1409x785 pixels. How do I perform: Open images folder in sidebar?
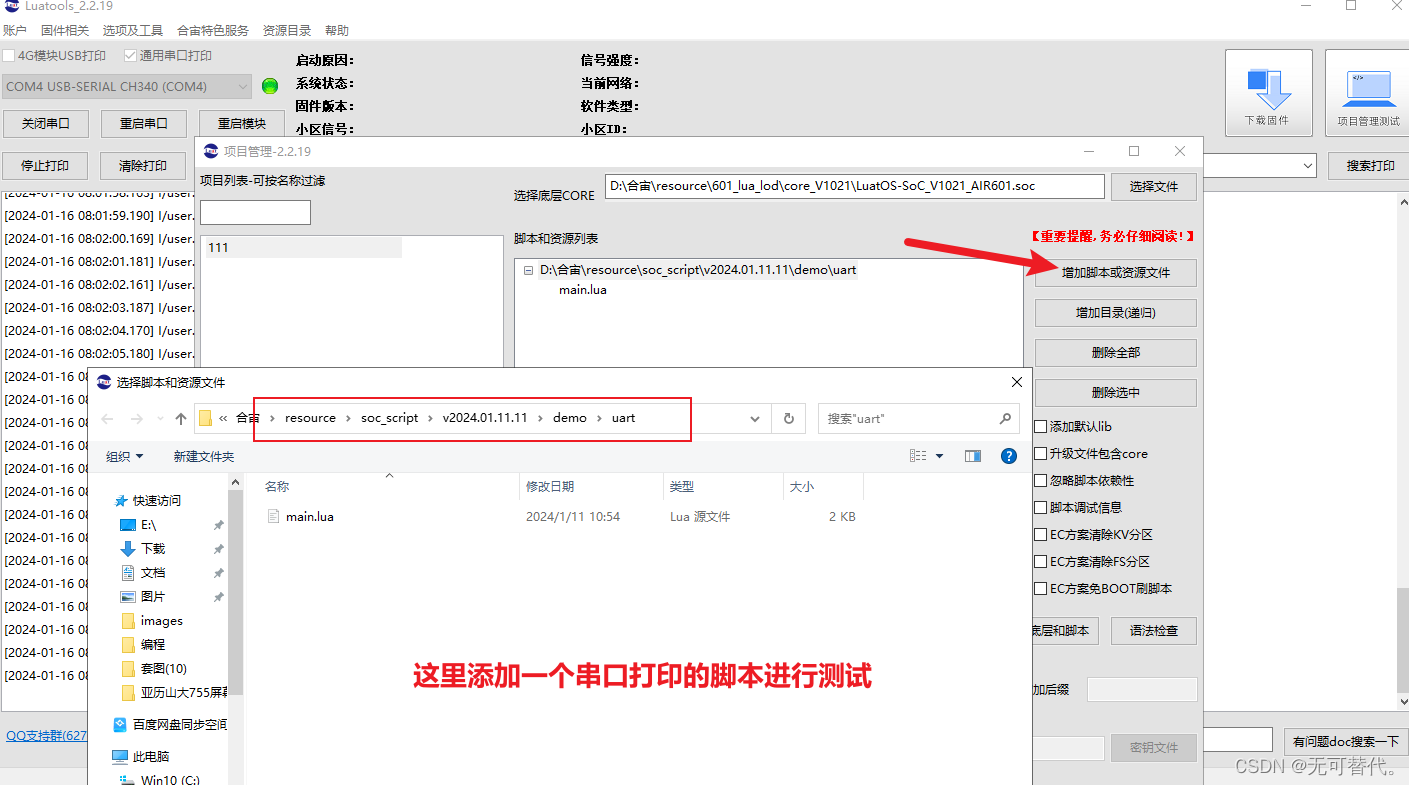coord(161,620)
